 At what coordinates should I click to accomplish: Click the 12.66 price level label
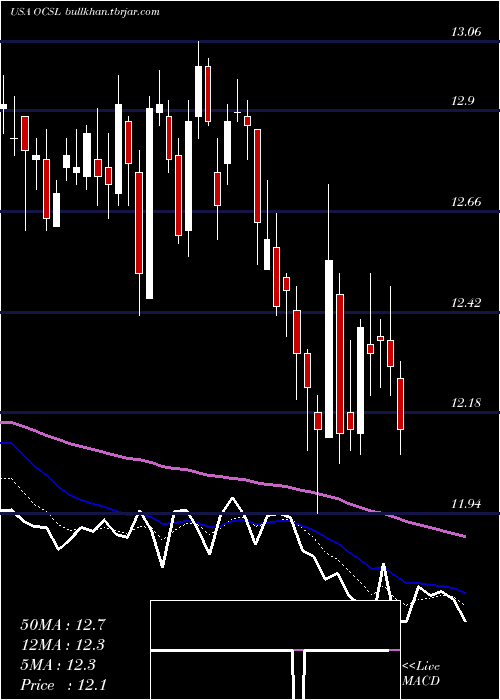coord(466,202)
